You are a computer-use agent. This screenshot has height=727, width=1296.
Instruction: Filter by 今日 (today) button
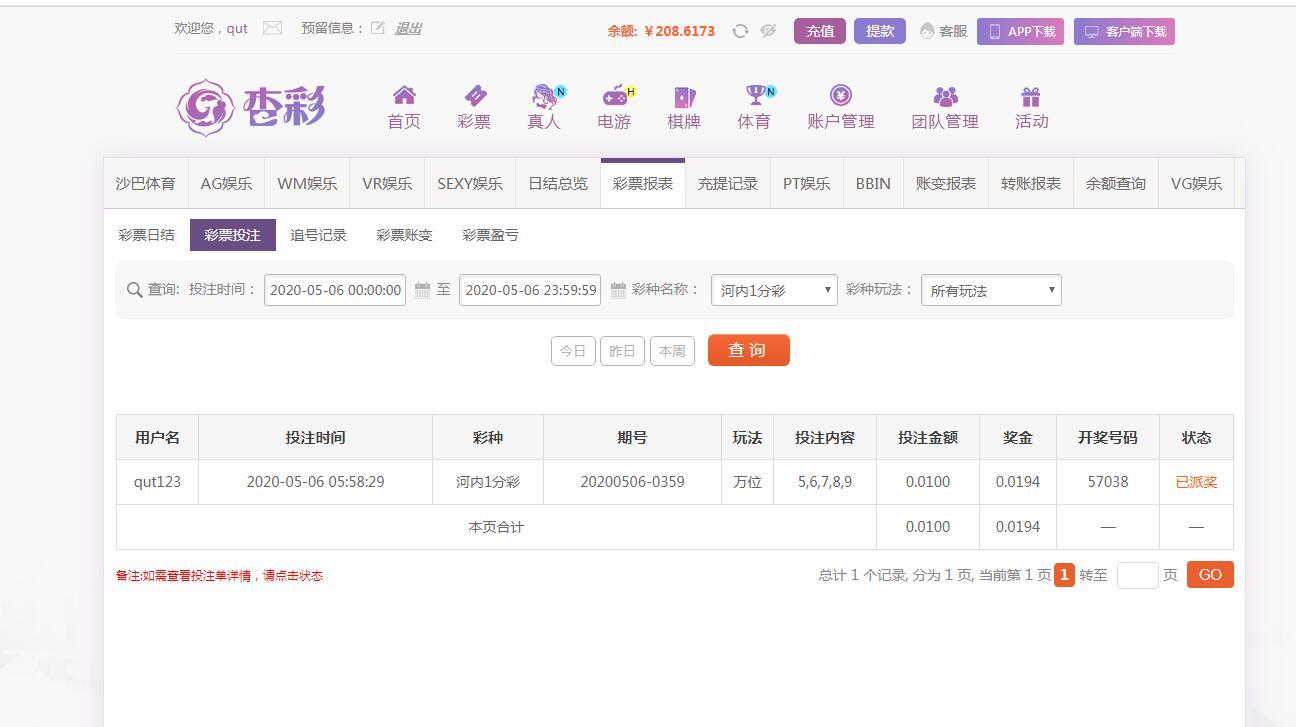click(x=573, y=351)
